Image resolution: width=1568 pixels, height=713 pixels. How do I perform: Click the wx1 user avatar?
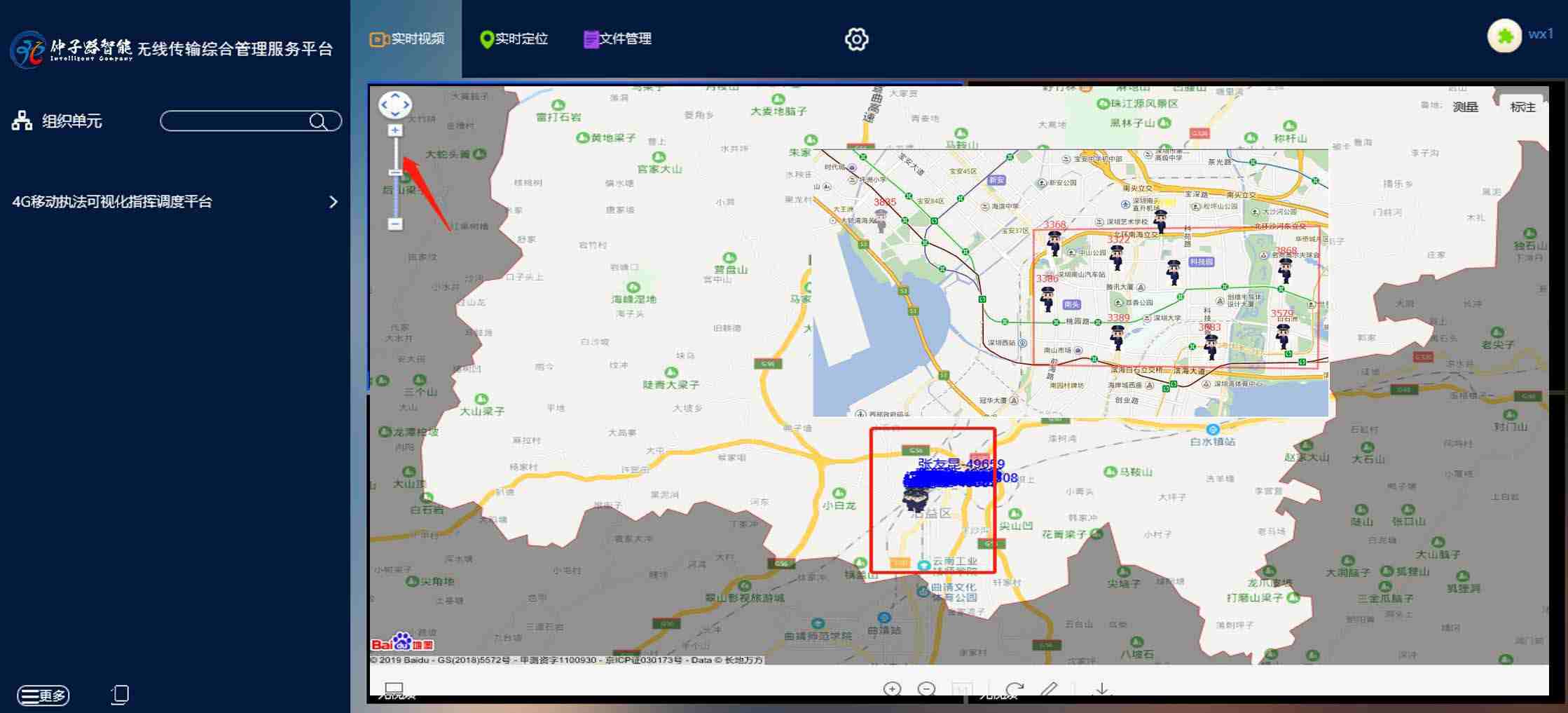pyautogui.click(x=1504, y=36)
